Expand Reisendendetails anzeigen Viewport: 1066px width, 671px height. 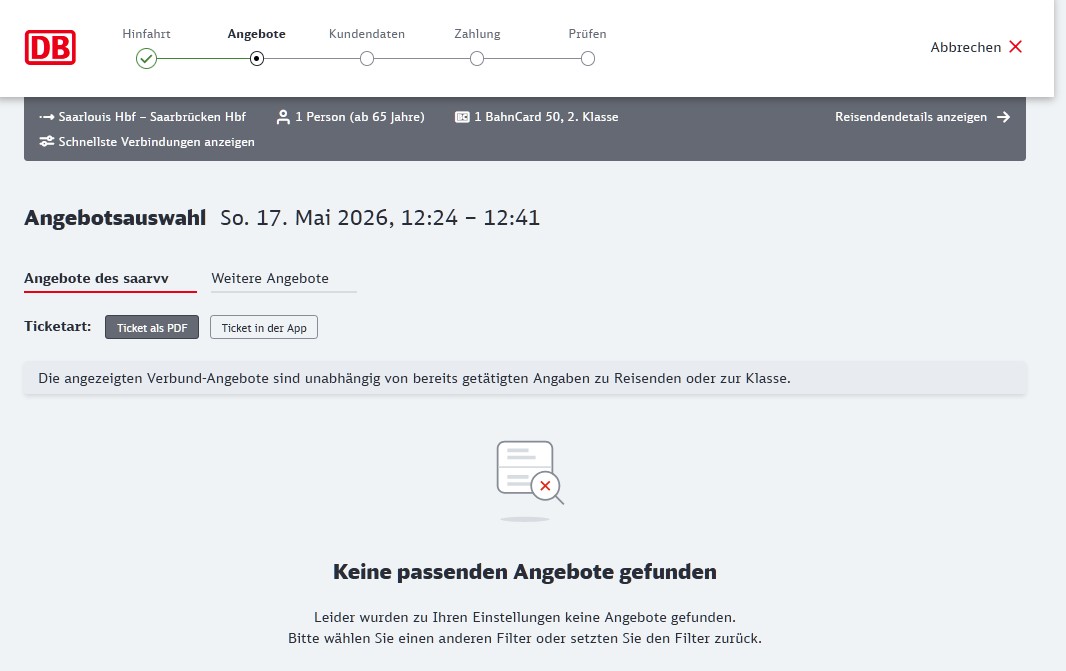click(910, 117)
